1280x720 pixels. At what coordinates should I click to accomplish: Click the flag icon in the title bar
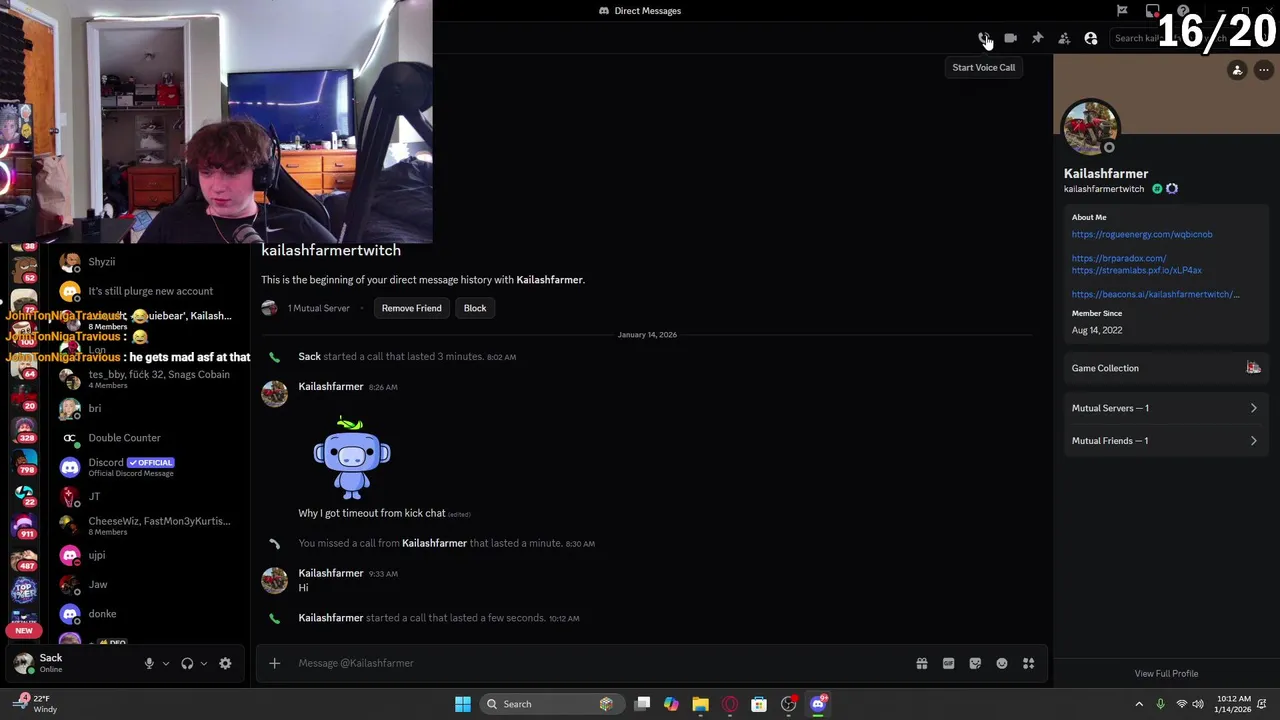(1122, 11)
